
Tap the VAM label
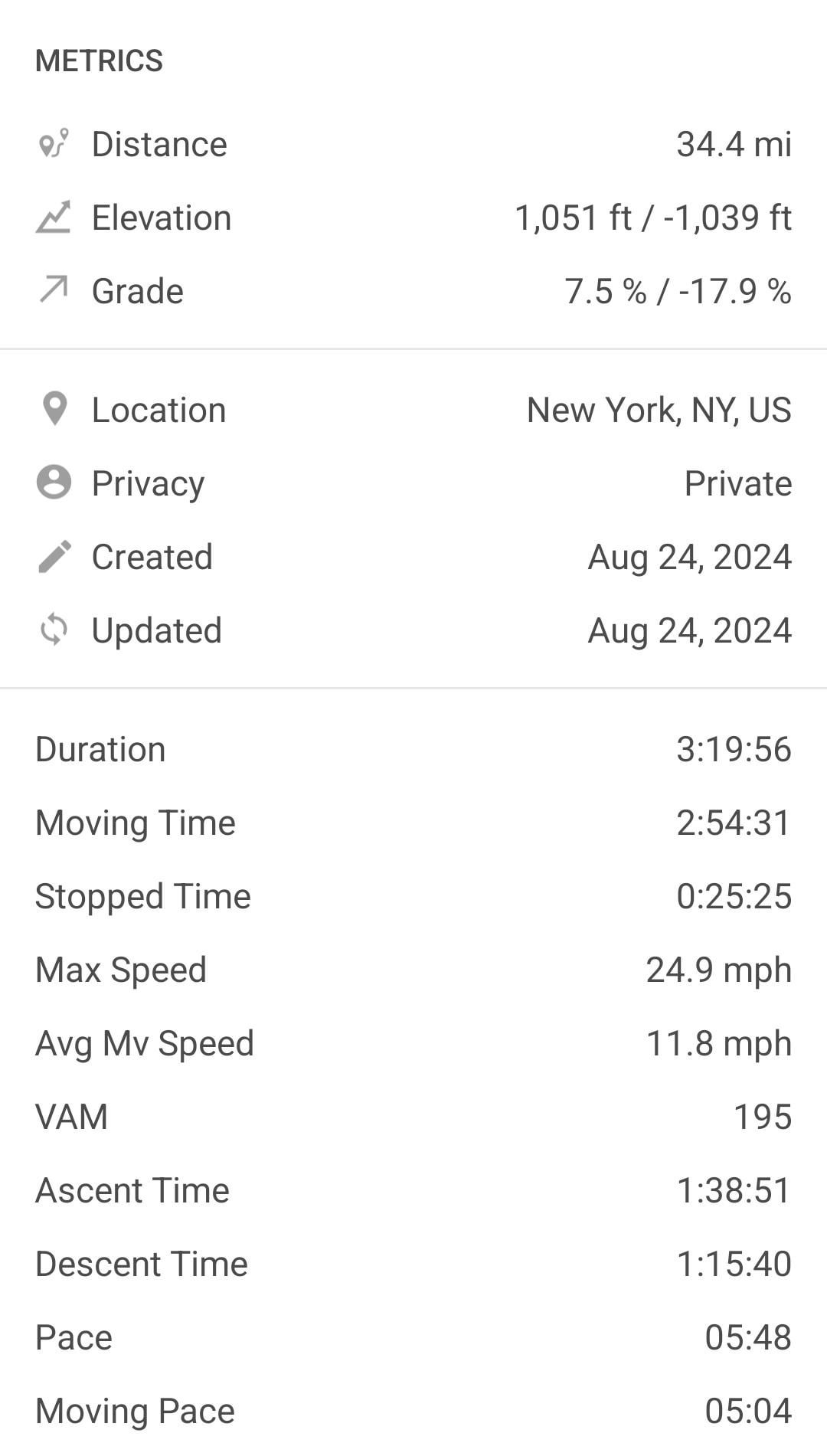coord(71,1117)
